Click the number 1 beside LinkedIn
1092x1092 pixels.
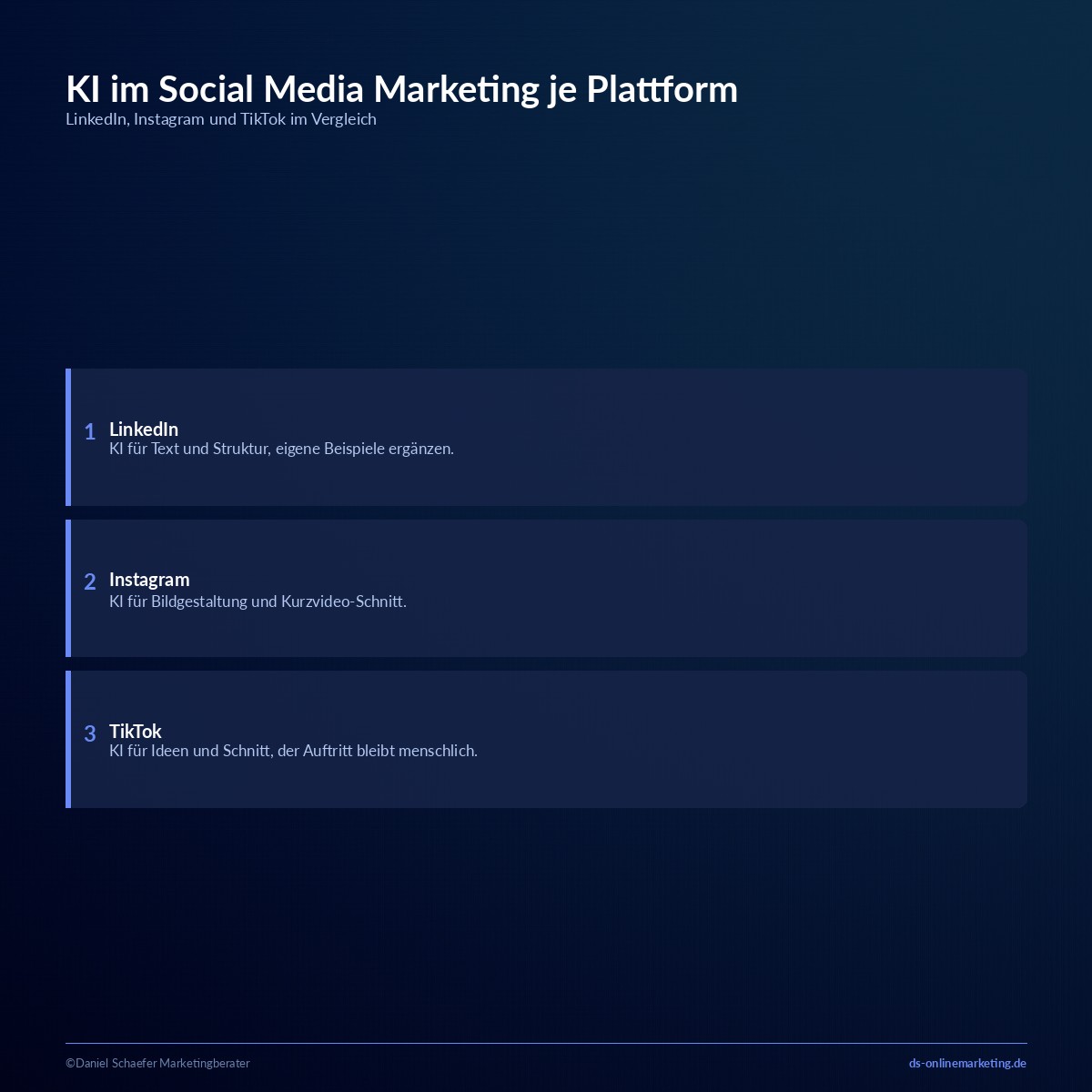point(89,431)
